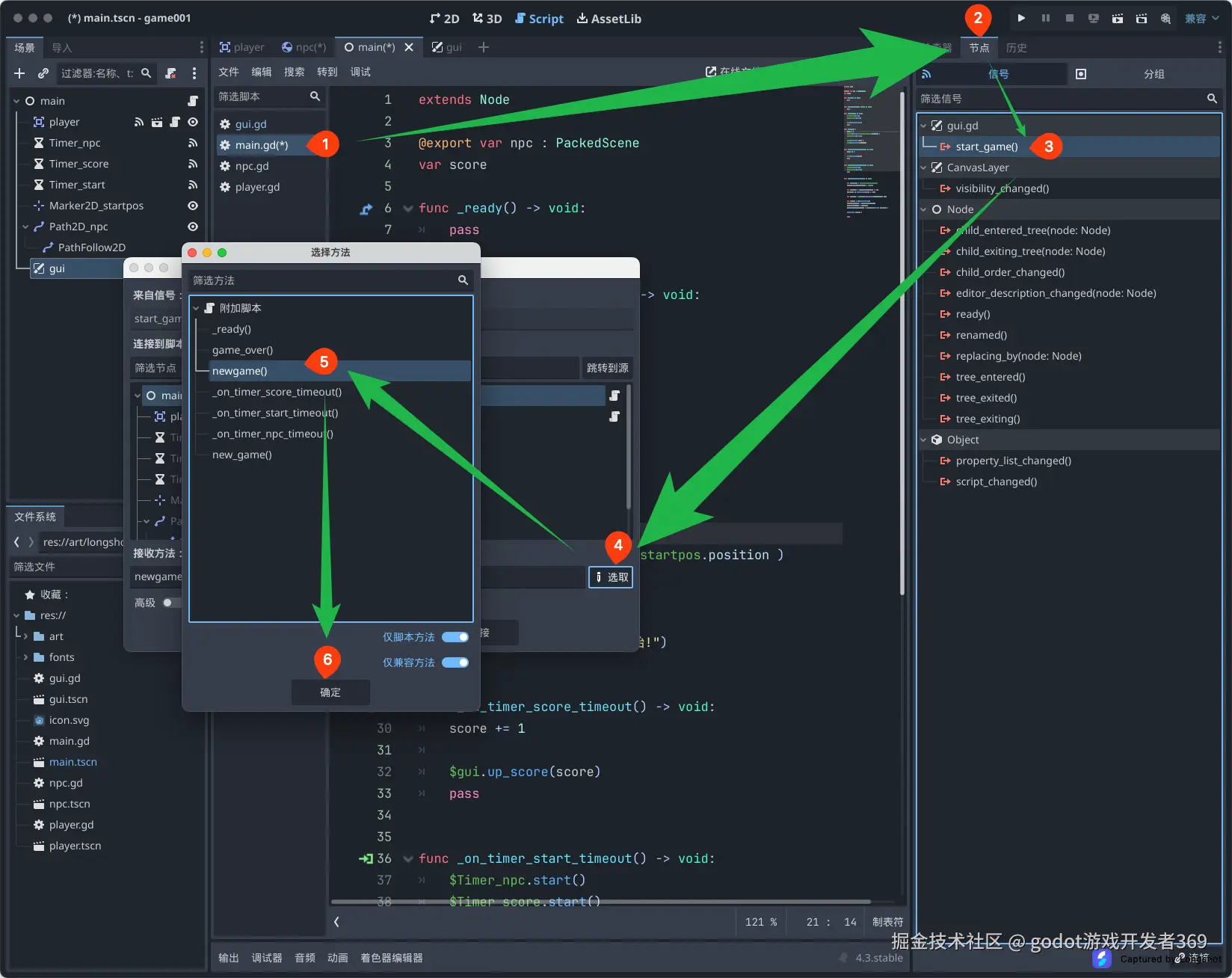The height and width of the screenshot is (978, 1232).
Task: Open the 搜索 script menu
Action: (x=295, y=72)
